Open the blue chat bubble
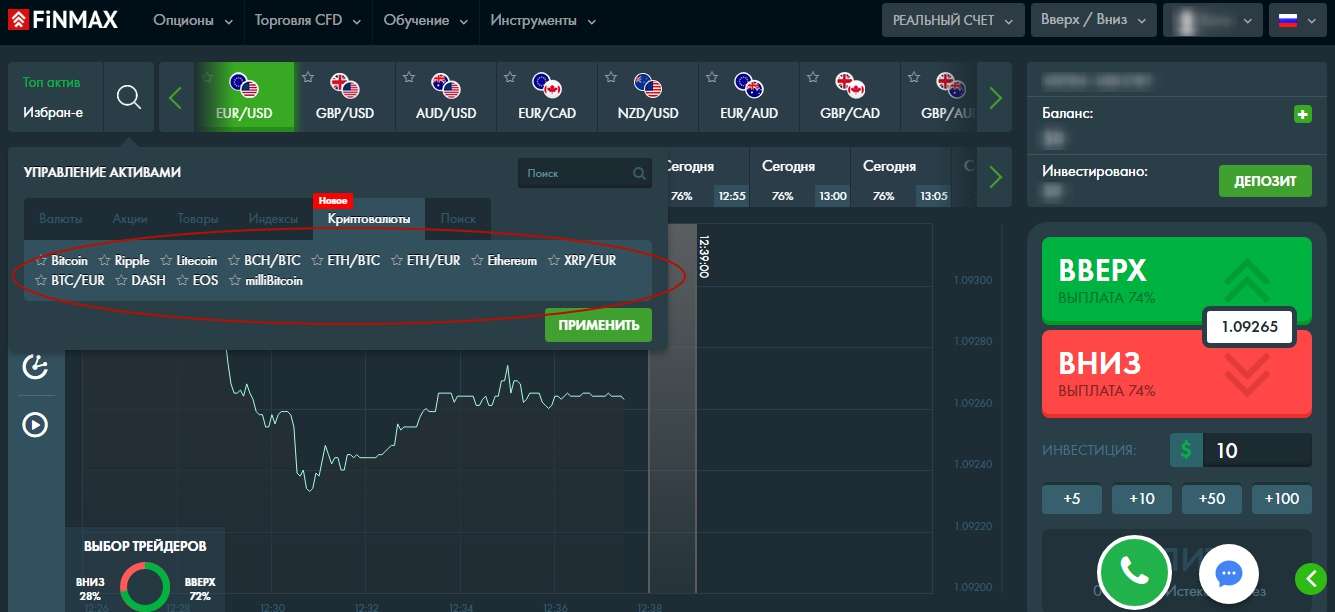 [1228, 573]
